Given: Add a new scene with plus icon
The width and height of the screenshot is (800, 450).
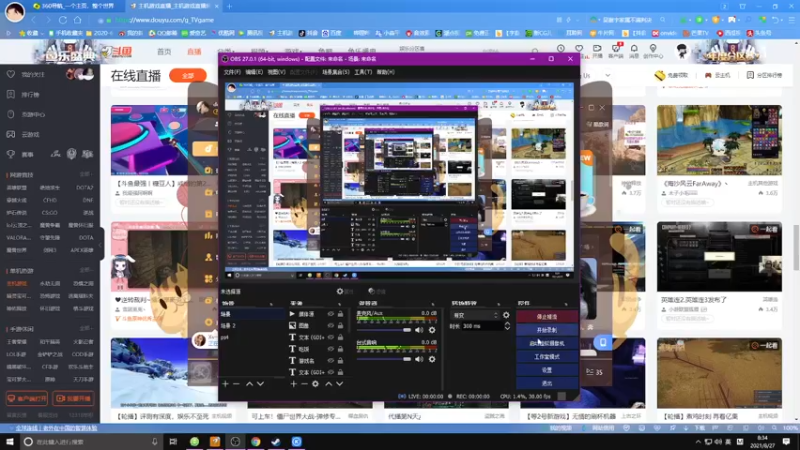Looking at the screenshot, I should point(226,384).
